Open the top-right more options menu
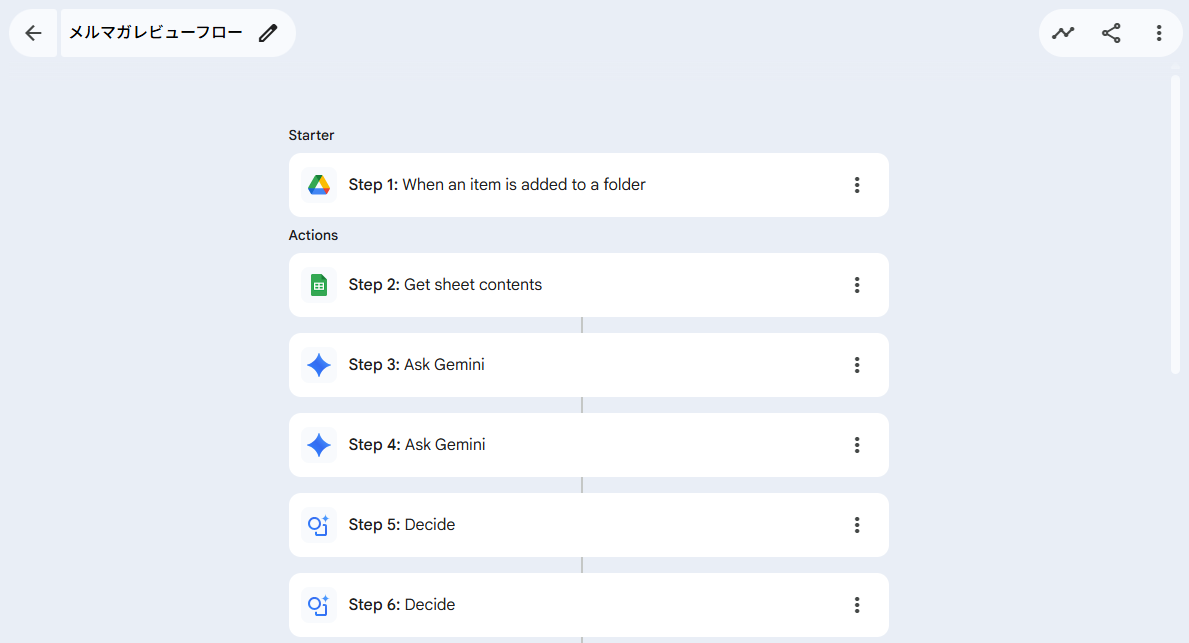The height and width of the screenshot is (643, 1189). click(1159, 33)
